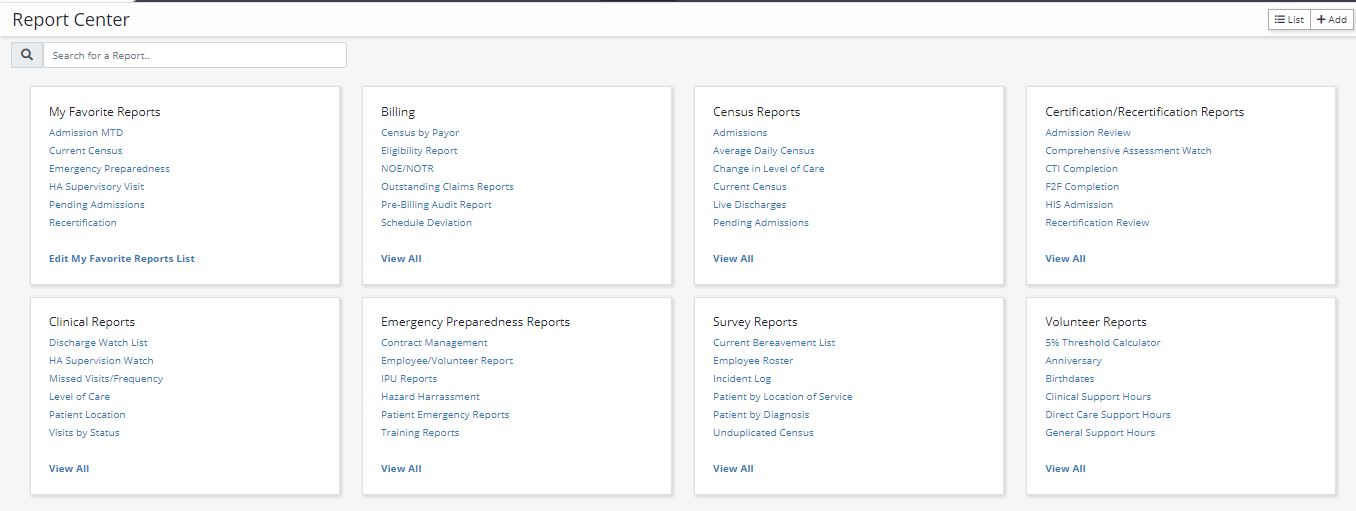Open Patient by Diagnosis report

click(761, 415)
